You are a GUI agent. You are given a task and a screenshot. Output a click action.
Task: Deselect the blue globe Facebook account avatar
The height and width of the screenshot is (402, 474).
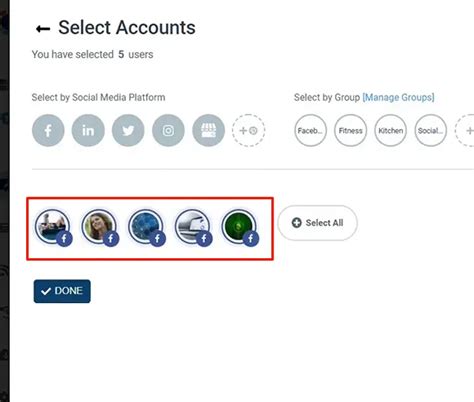tap(146, 228)
